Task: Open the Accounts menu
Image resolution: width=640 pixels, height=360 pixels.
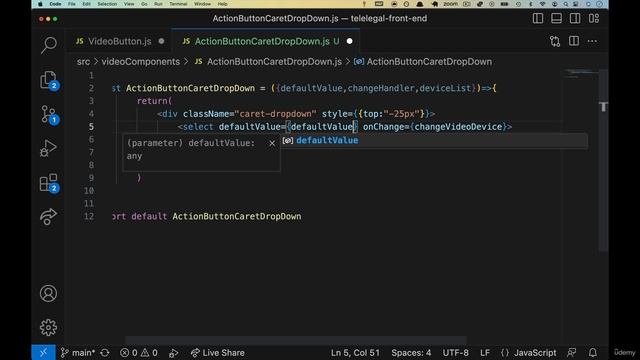Action: point(49,293)
